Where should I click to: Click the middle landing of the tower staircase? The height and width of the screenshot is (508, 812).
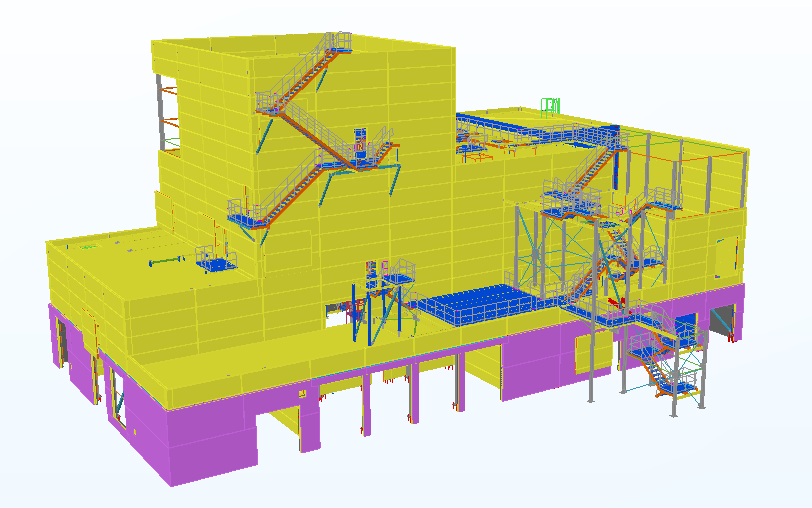point(368,151)
